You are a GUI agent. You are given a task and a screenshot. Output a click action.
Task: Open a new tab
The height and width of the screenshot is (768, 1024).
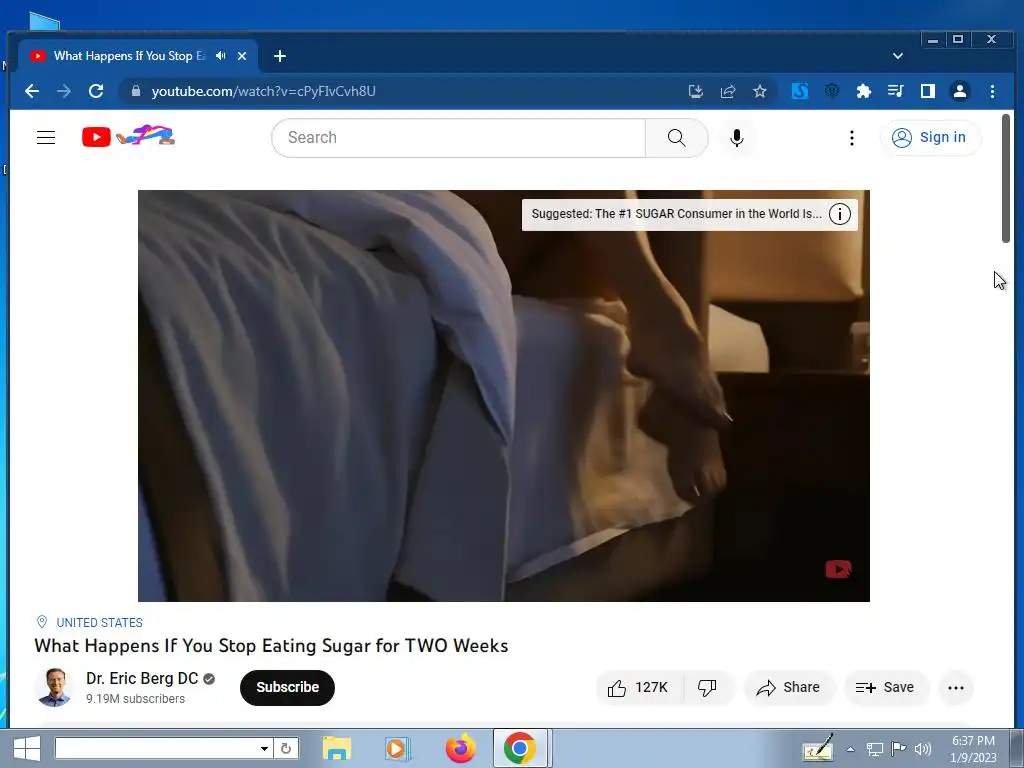coord(280,56)
